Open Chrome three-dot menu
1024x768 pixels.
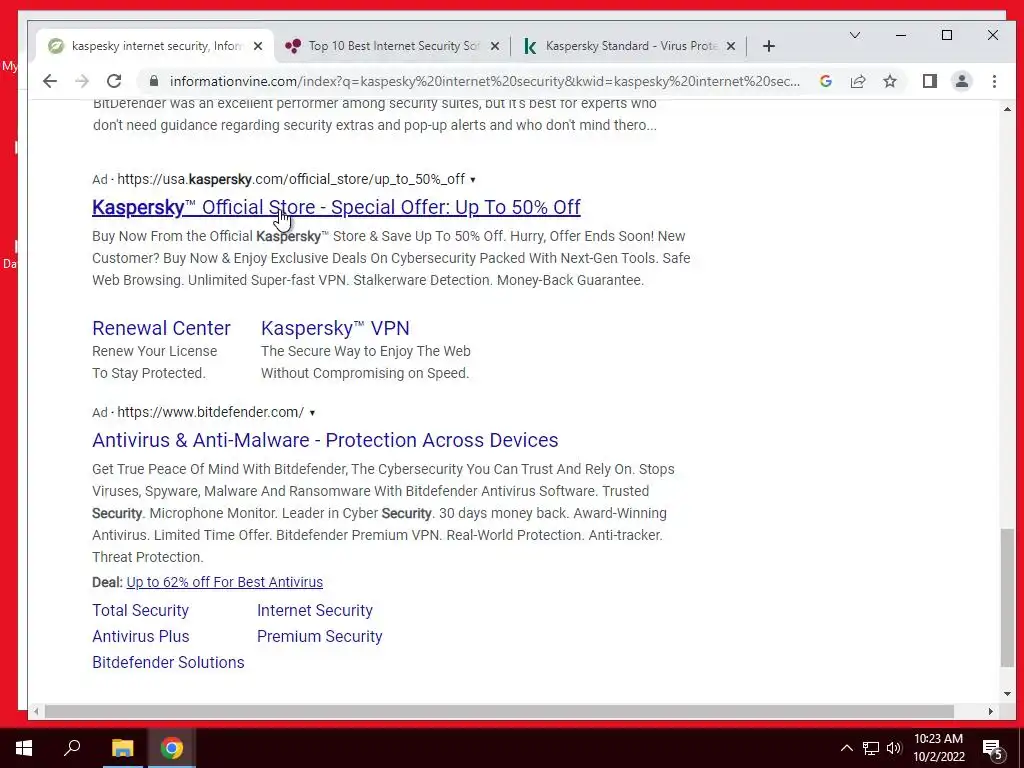click(x=994, y=81)
